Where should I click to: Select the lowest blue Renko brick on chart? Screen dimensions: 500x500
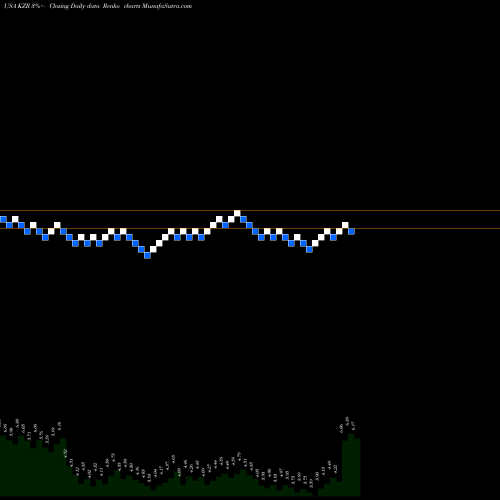pyautogui.click(x=147, y=255)
